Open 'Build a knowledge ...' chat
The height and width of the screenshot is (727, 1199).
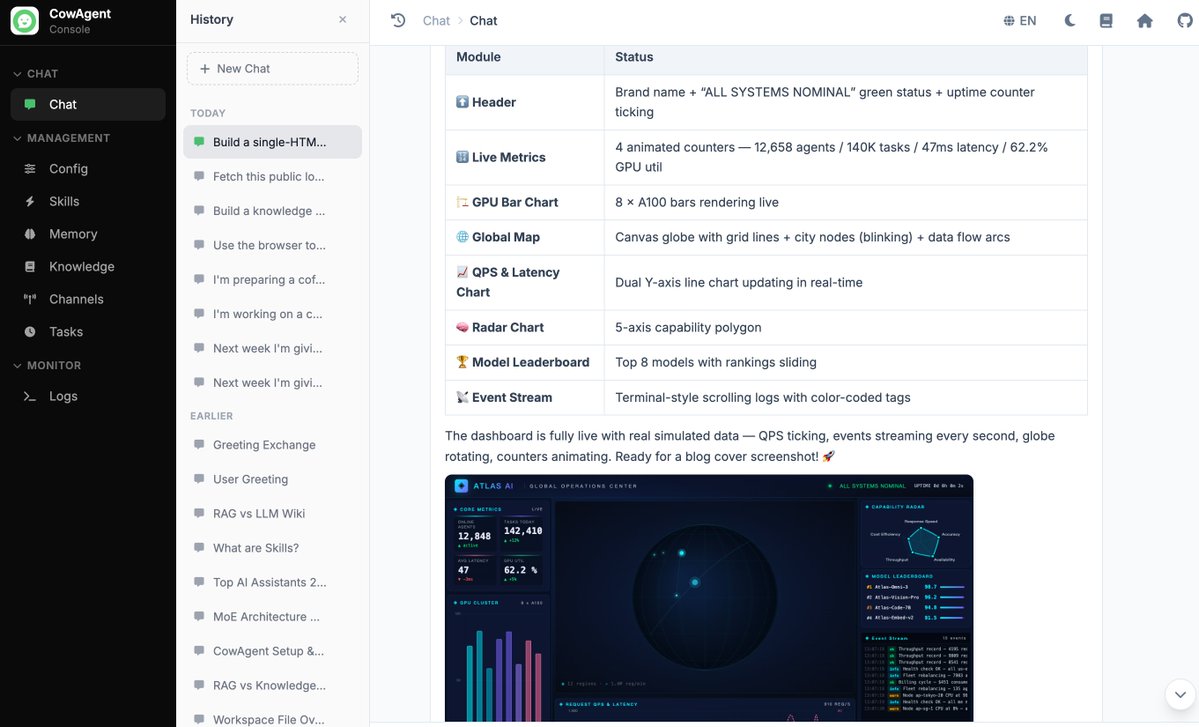[x=272, y=211]
